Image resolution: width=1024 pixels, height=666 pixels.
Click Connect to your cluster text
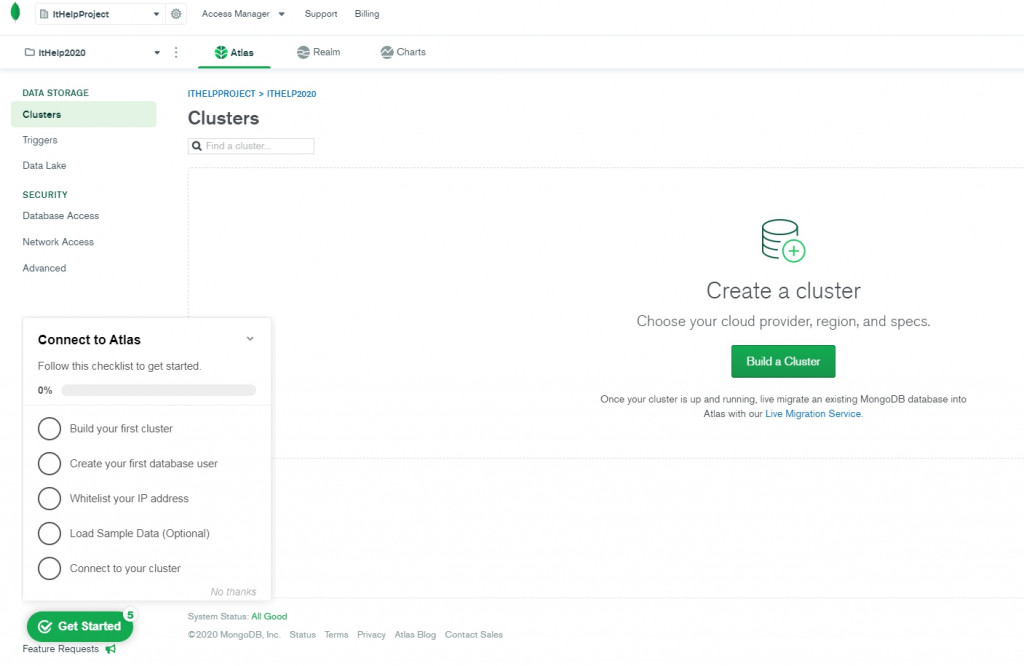[x=125, y=569]
